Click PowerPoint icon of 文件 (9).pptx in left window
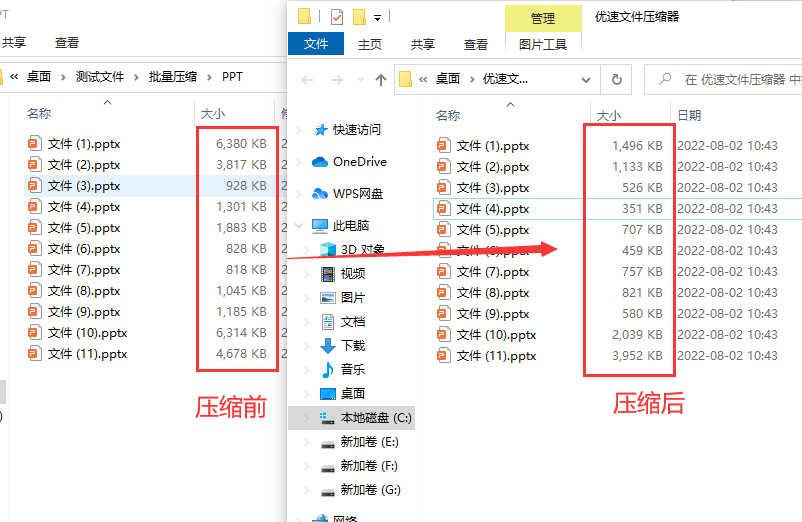Screen dimensions: 802x522 [x=35, y=312]
